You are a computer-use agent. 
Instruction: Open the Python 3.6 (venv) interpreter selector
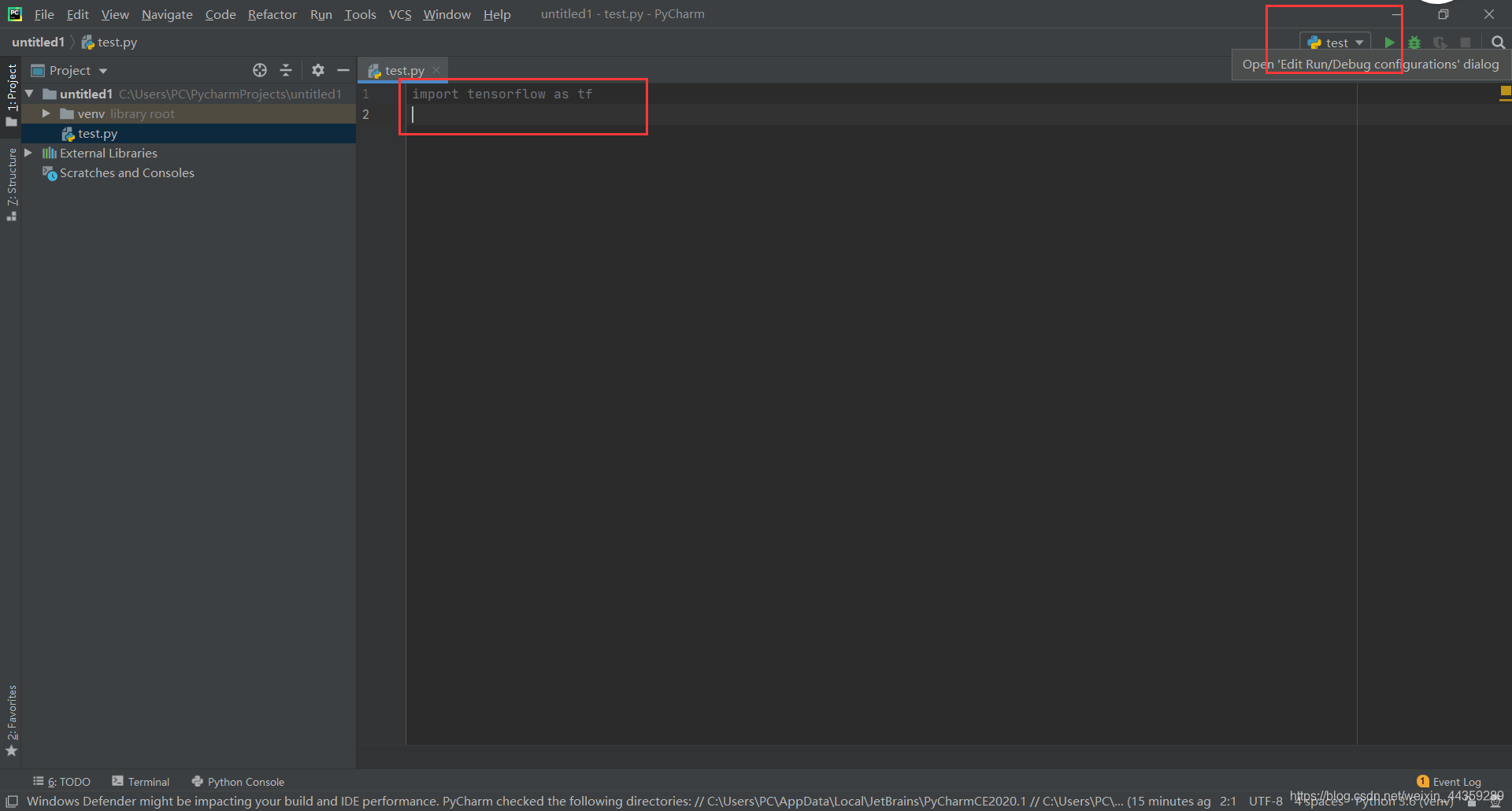[1405, 802]
